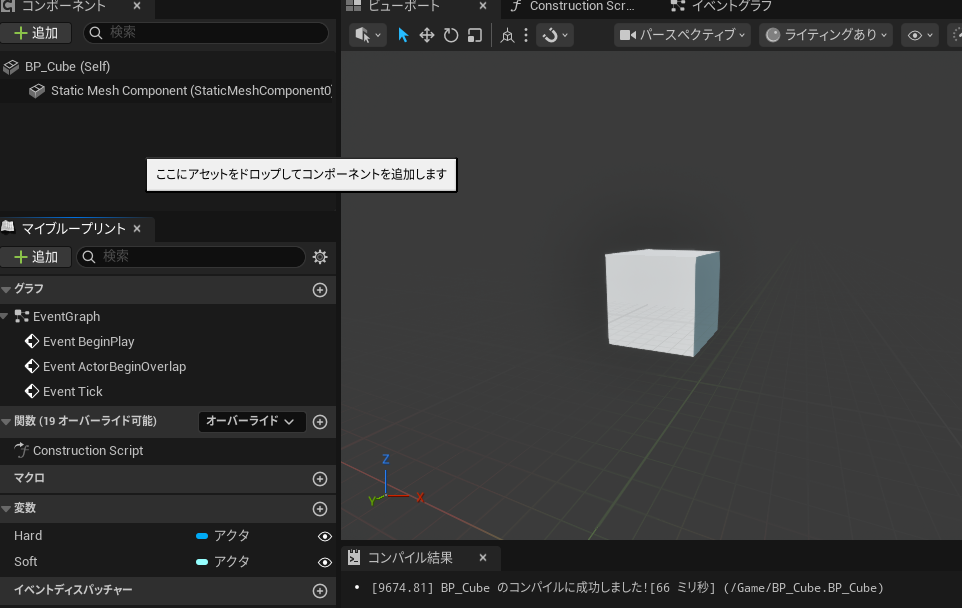This screenshot has width=962, height=608.
Task: Click 追加 button in マイブループリント panel
Action: [36, 256]
